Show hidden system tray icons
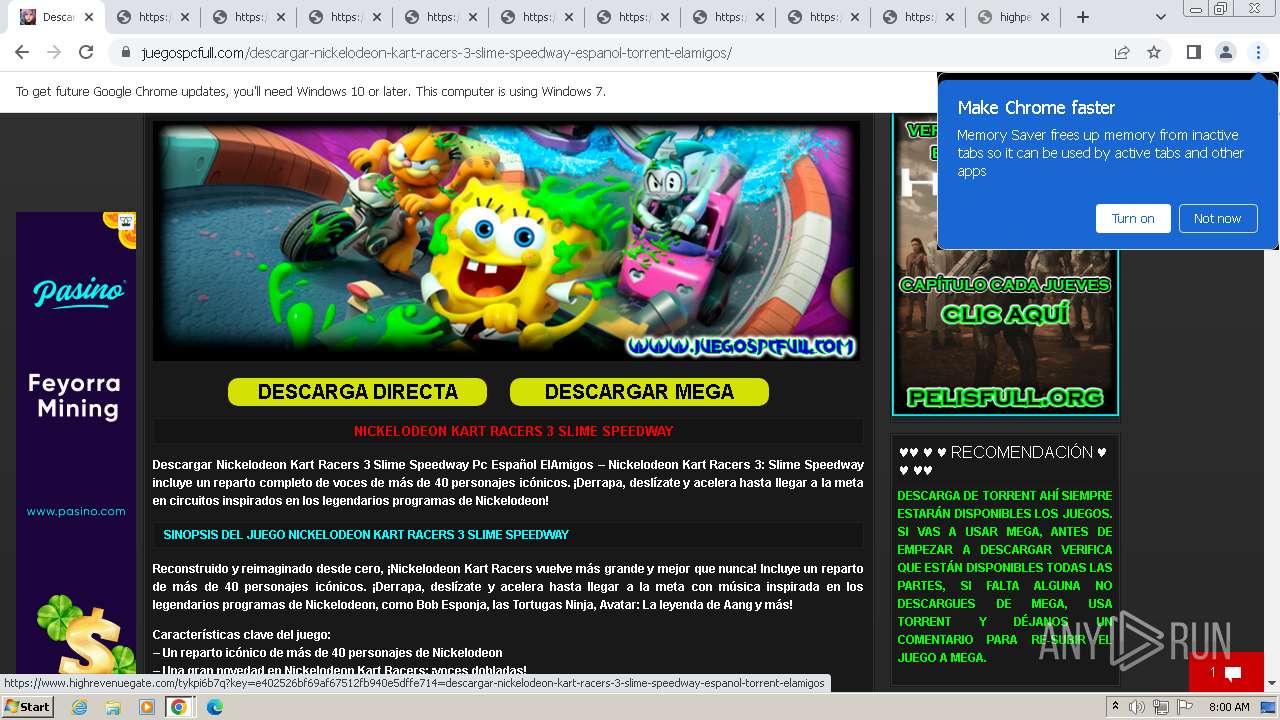The height and width of the screenshot is (720, 1280). [1116, 707]
